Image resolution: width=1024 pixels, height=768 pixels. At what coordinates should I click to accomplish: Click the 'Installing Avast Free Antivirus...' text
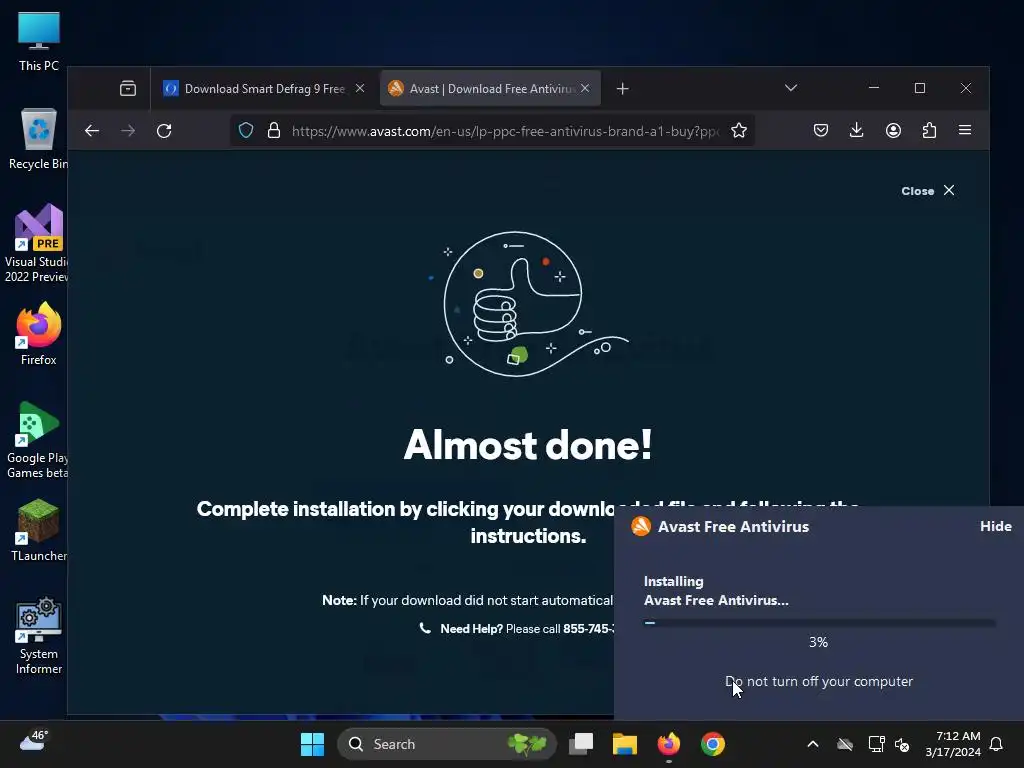[716, 591]
